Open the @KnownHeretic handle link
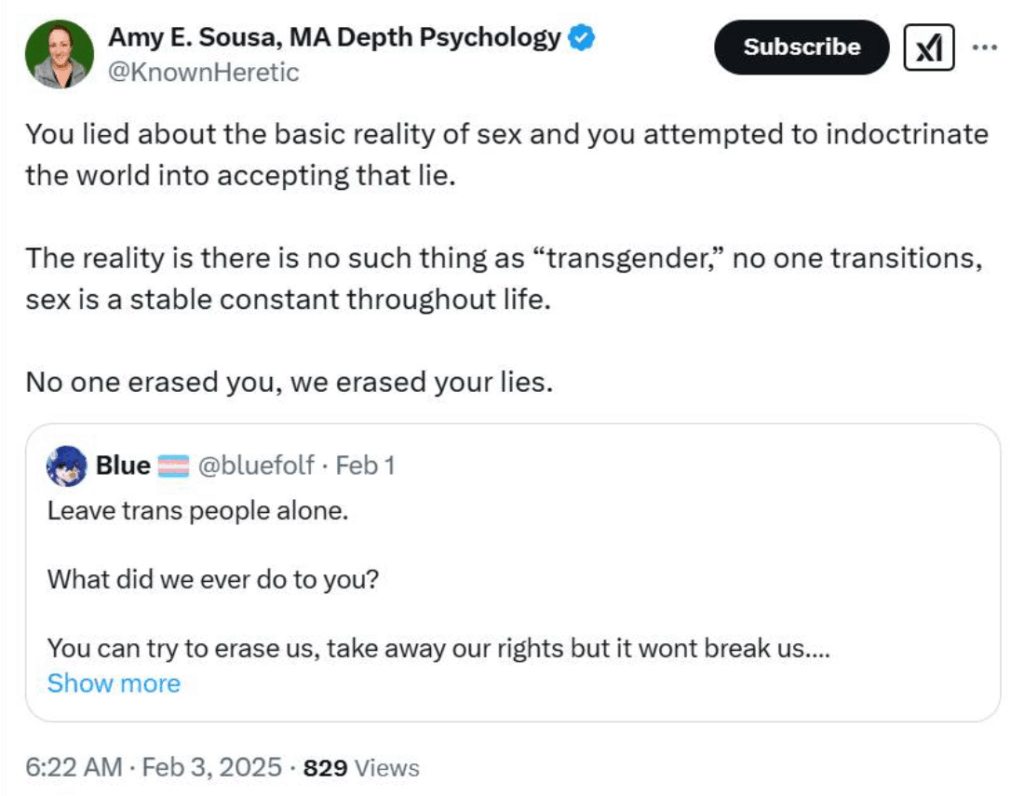This screenshot has height=796, width=1024. 203,72
